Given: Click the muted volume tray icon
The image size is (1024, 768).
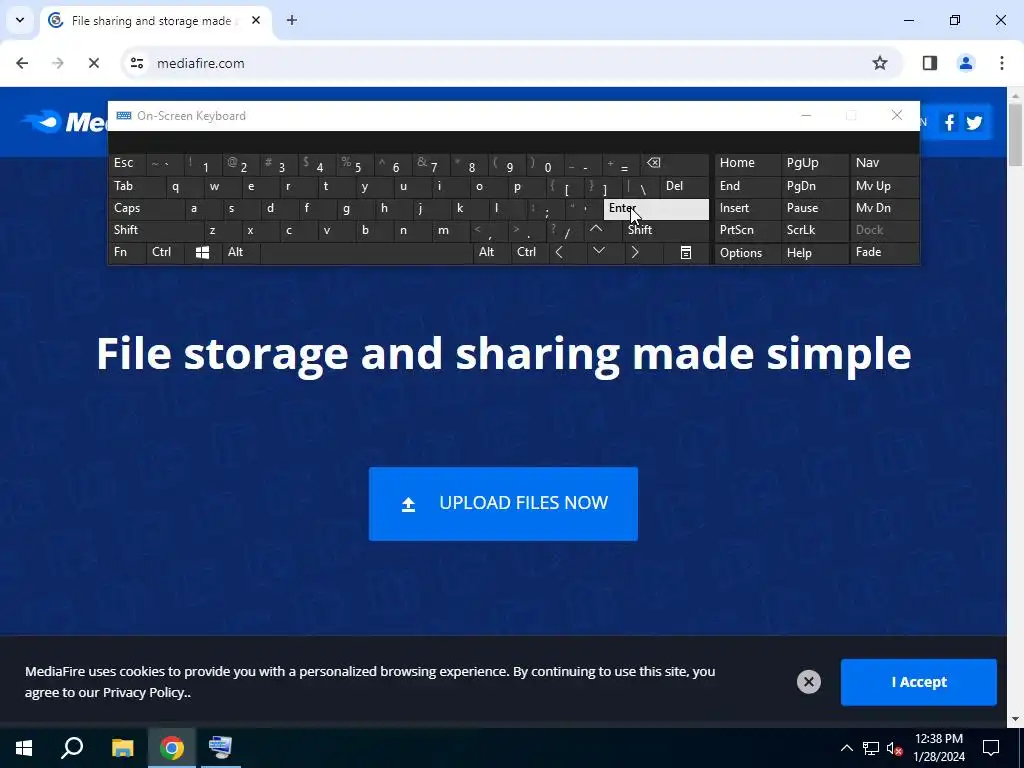Looking at the screenshot, I should pyautogui.click(x=894, y=748).
